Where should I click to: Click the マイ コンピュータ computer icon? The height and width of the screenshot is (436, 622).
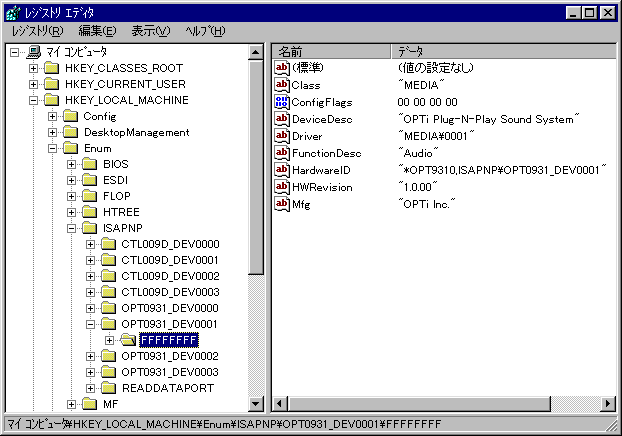(x=34, y=52)
